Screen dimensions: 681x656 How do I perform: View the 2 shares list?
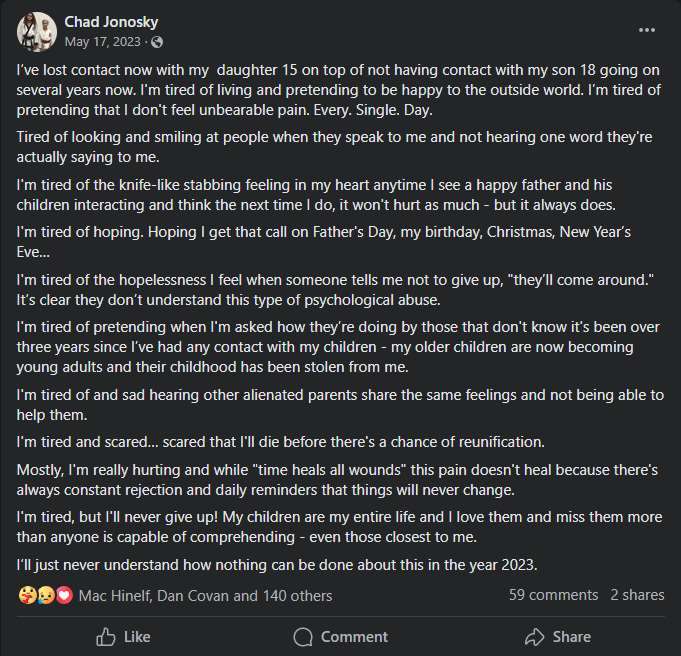[x=637, y=594]
